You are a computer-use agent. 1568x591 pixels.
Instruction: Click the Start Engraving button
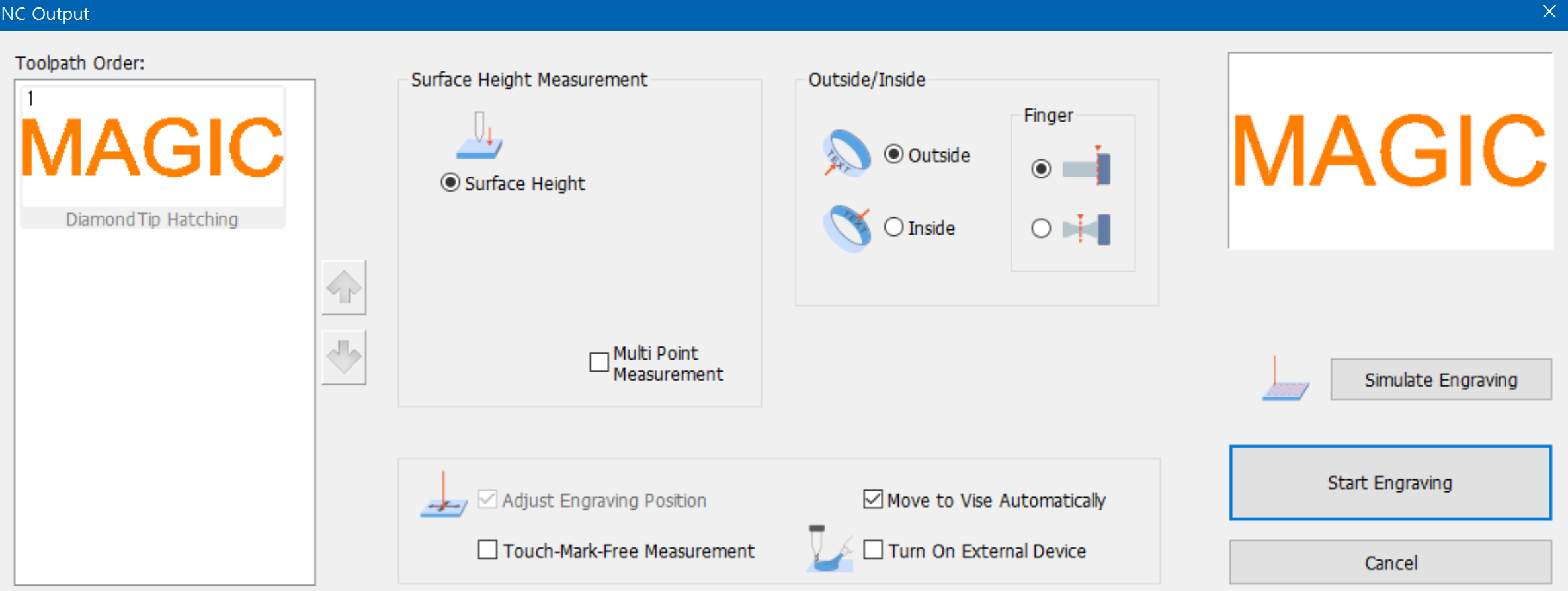1390,483
